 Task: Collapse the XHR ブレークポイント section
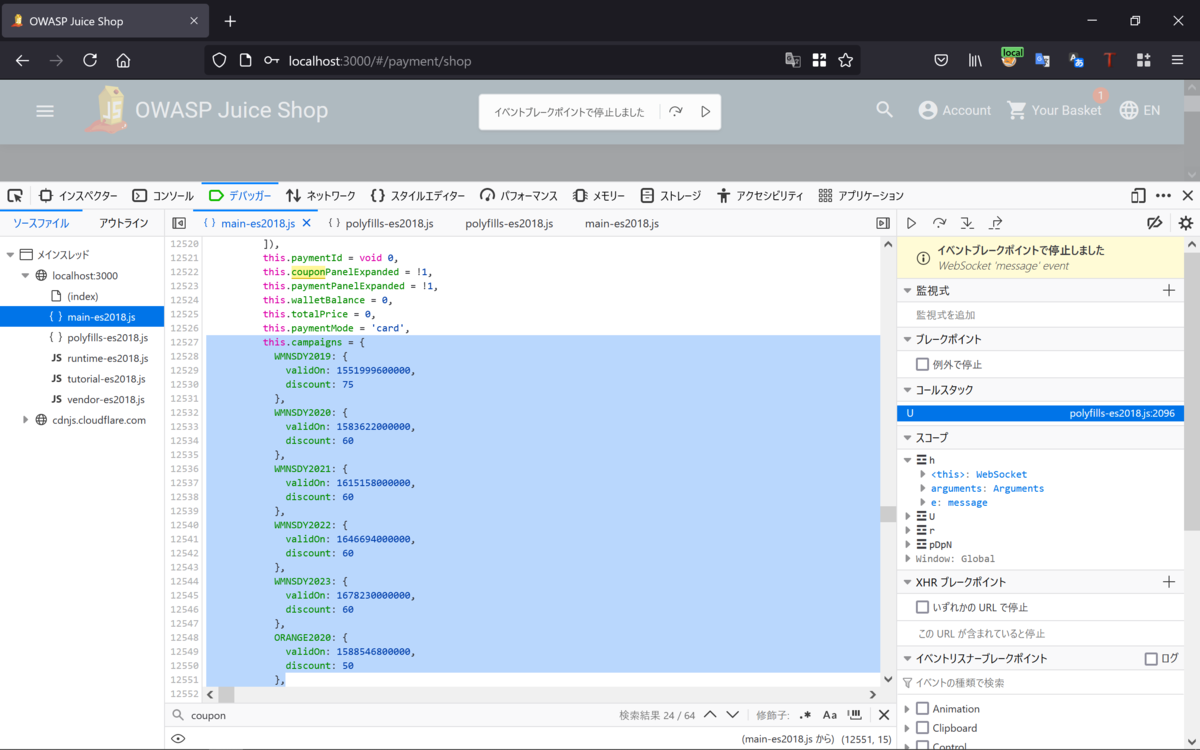click(907, 582)
